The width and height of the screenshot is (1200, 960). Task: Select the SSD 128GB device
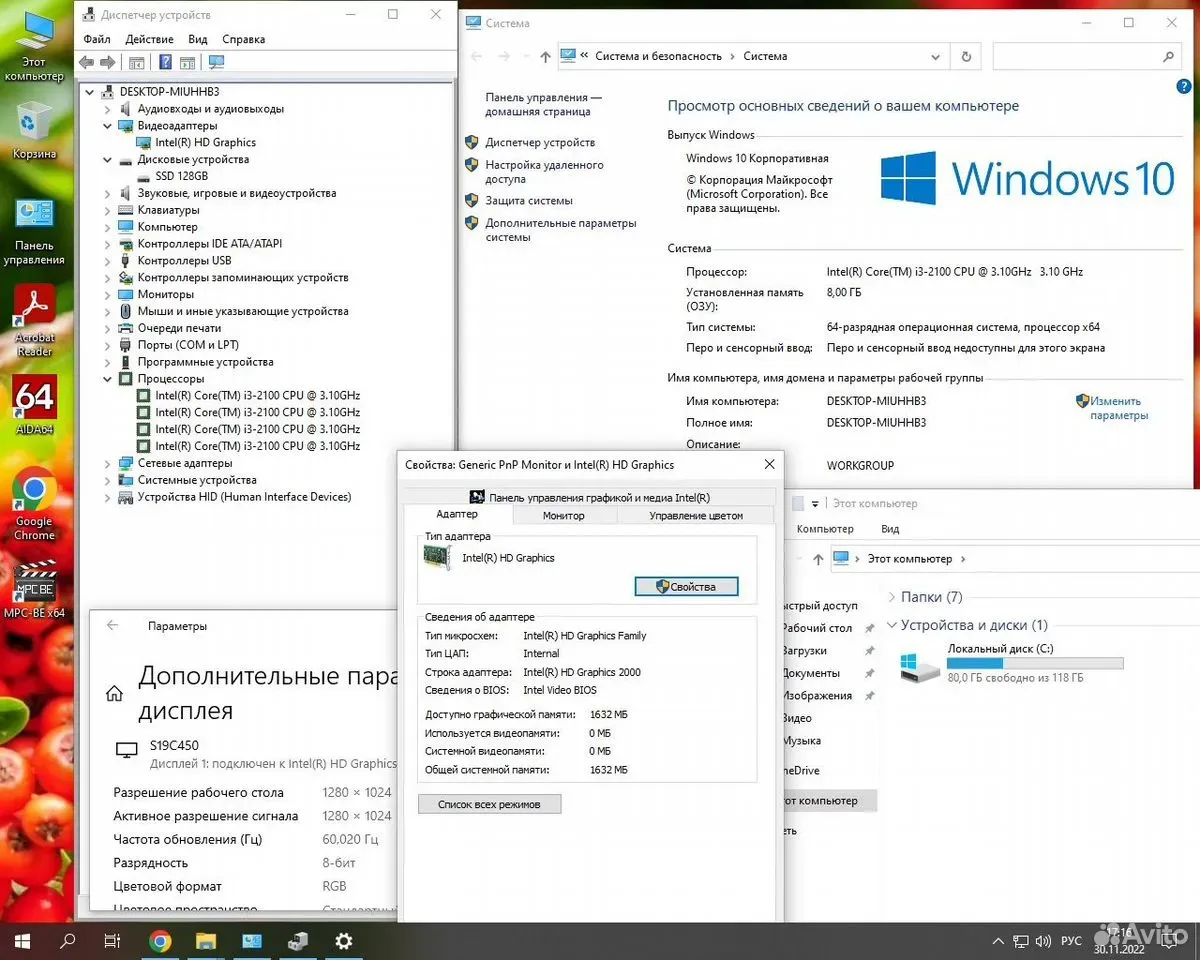(x=181, y=176)
